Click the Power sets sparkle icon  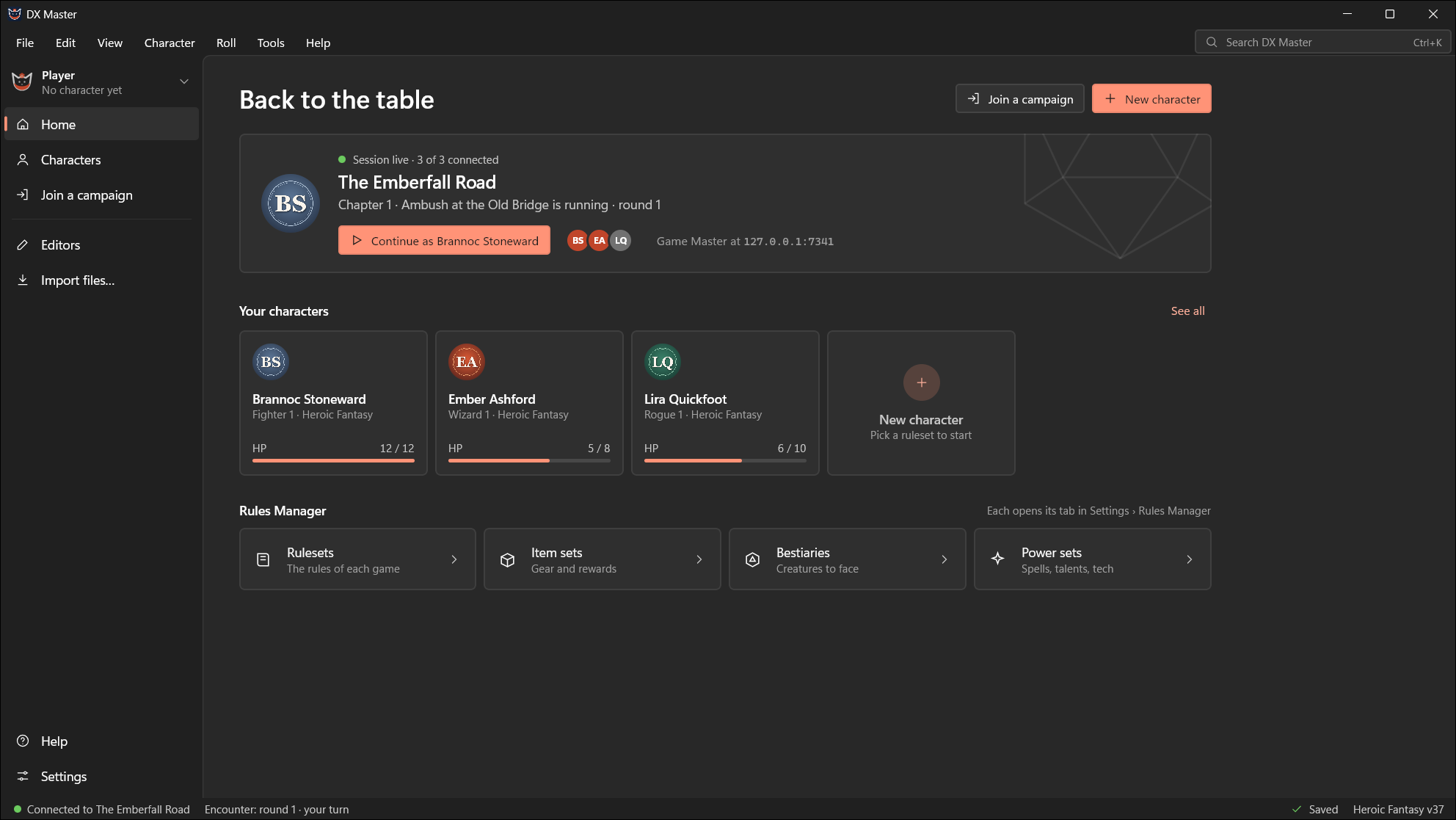tap(997, 559)
